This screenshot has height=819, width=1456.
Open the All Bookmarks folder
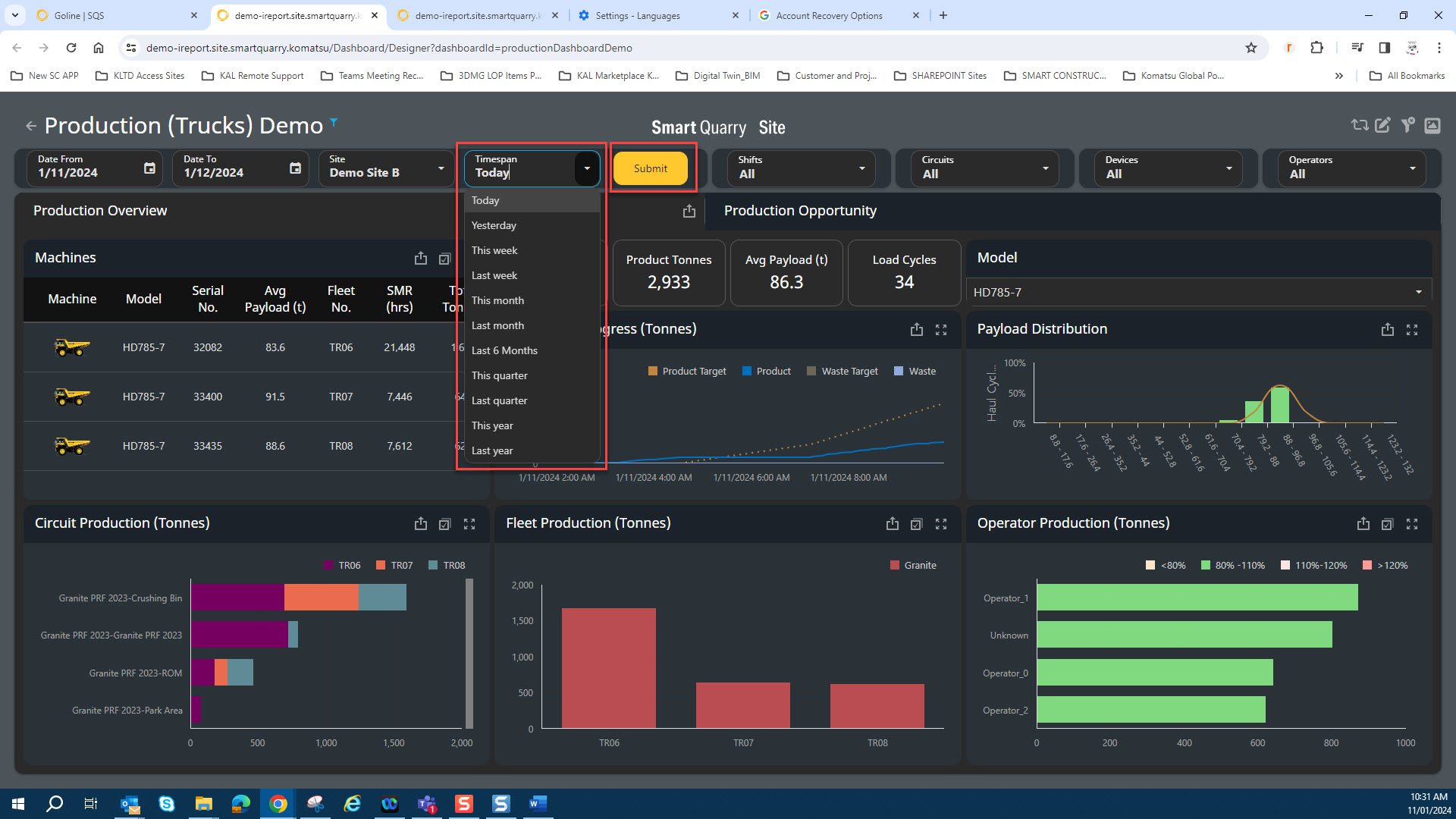tap(1407, 76)
